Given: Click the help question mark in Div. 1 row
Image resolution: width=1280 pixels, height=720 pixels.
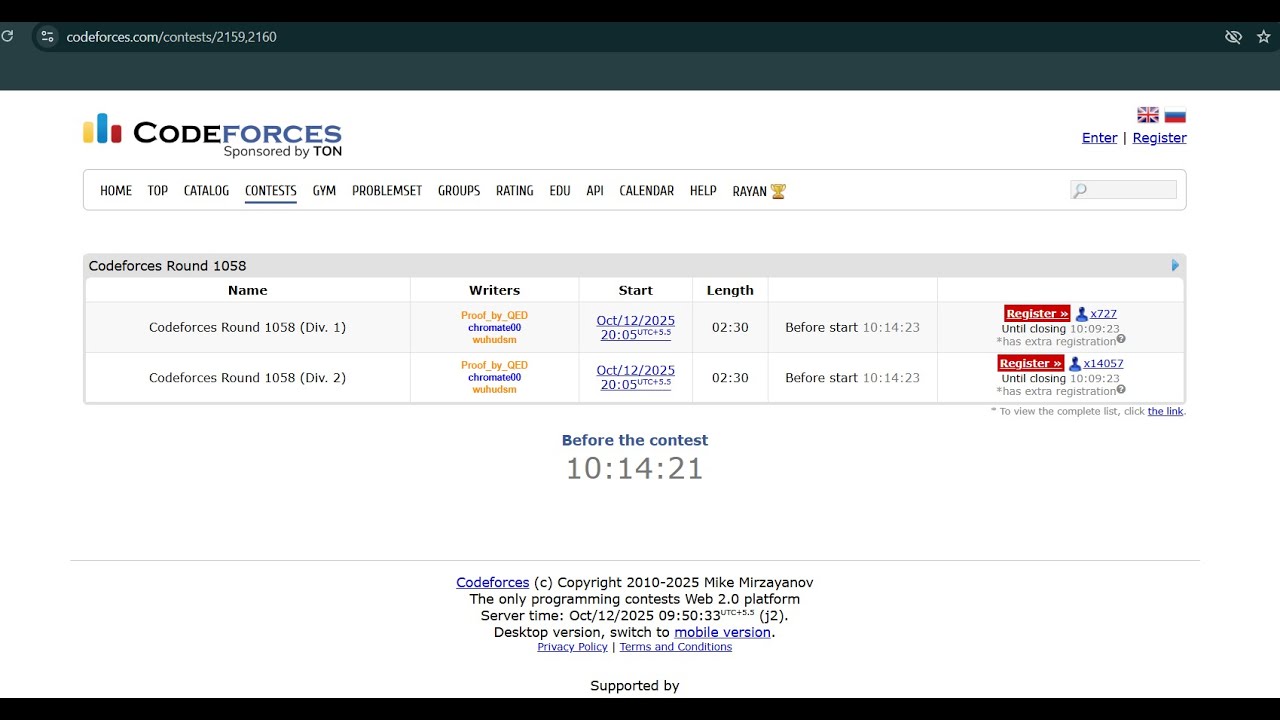Looking at the screenshot, I should (x=1121, y=339).
